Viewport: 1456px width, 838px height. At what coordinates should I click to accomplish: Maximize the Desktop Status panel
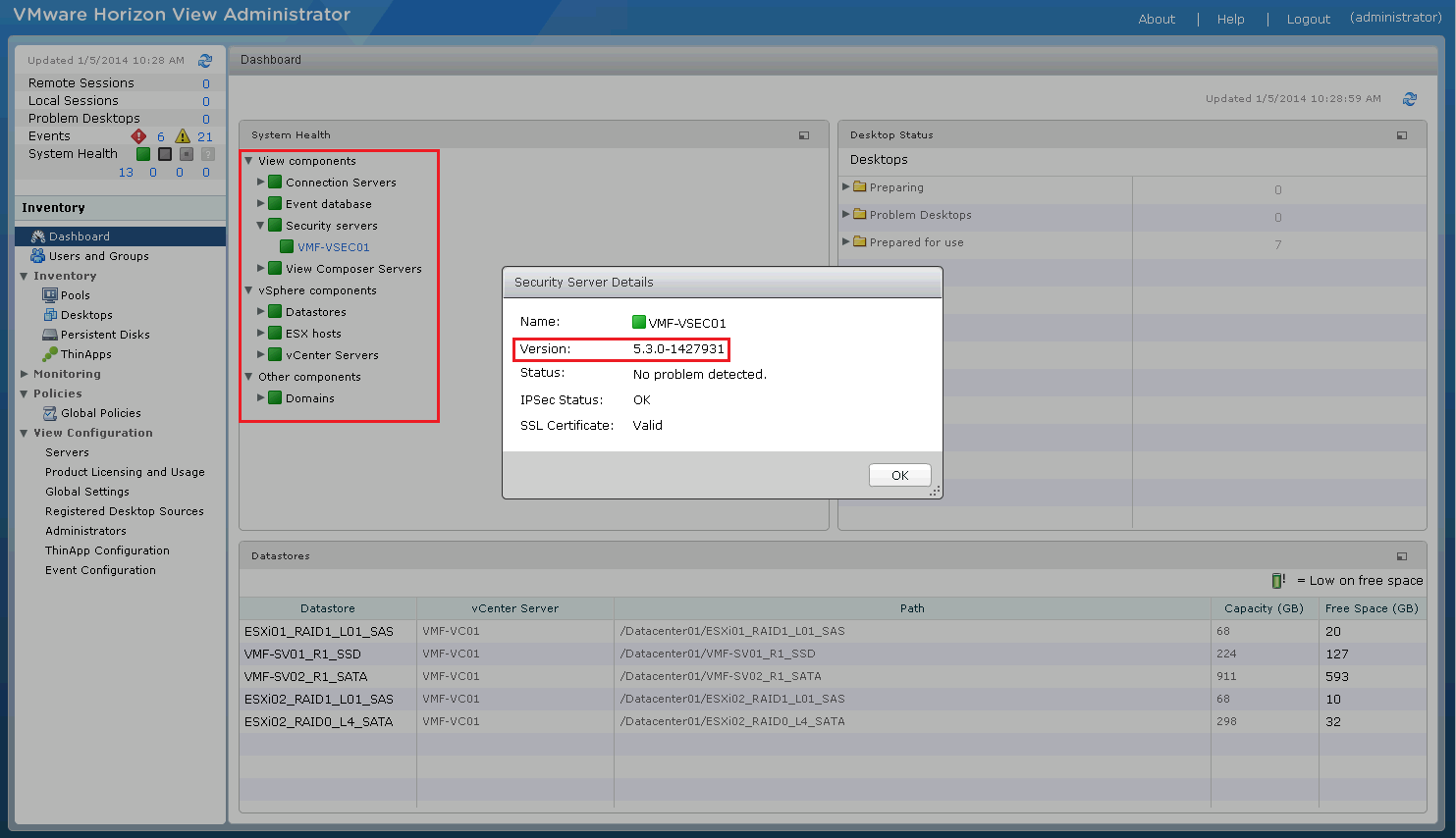(1402, 135)
